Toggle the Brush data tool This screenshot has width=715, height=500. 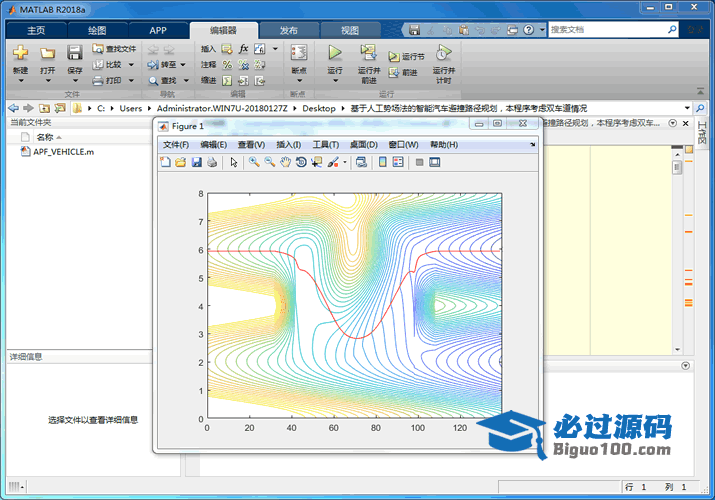tap(333, 162)
